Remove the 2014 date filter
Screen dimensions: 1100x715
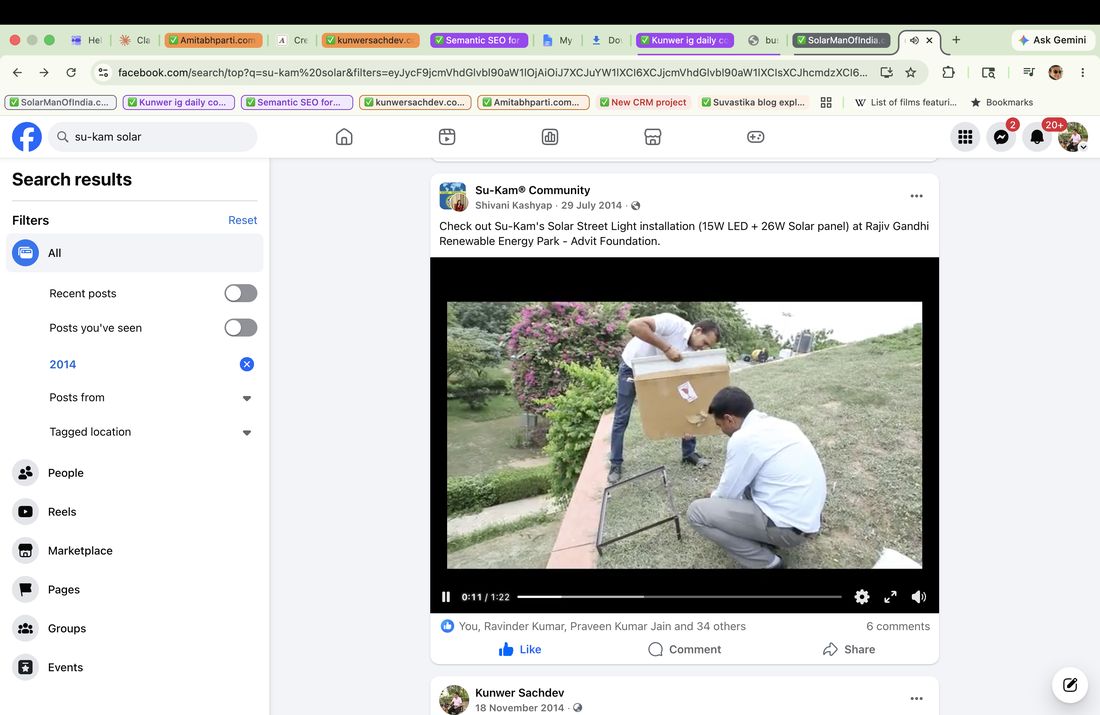tap(247, 364)
